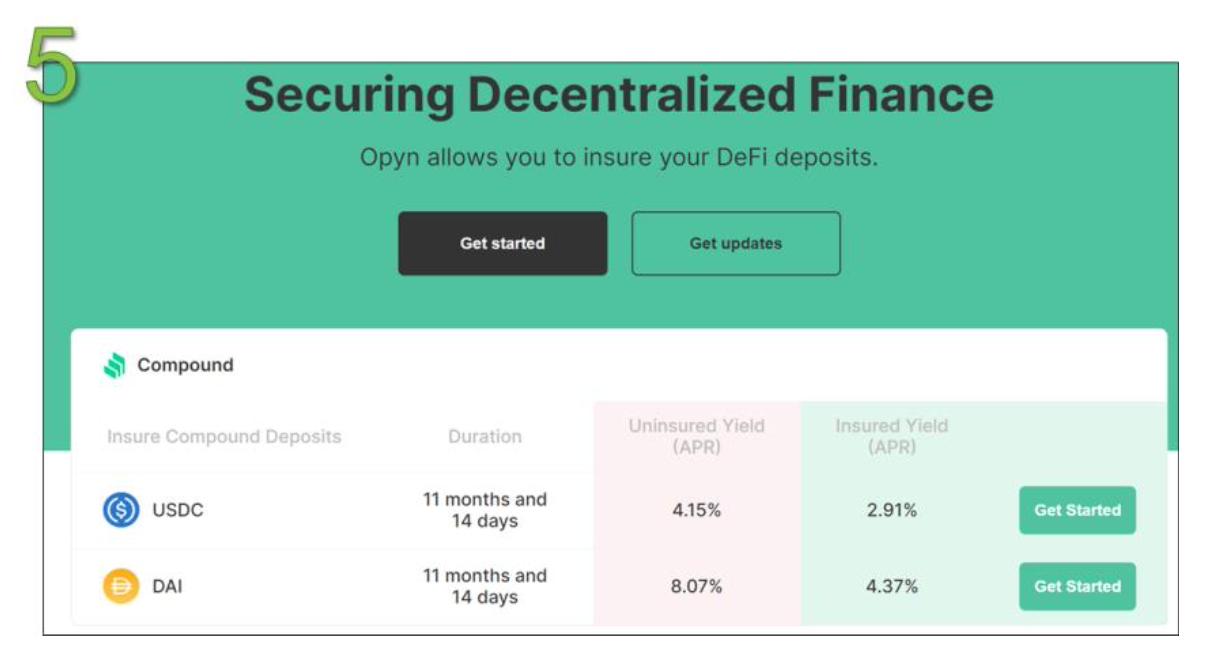Click Get Started in the DAI row

tap(1077, 586)
